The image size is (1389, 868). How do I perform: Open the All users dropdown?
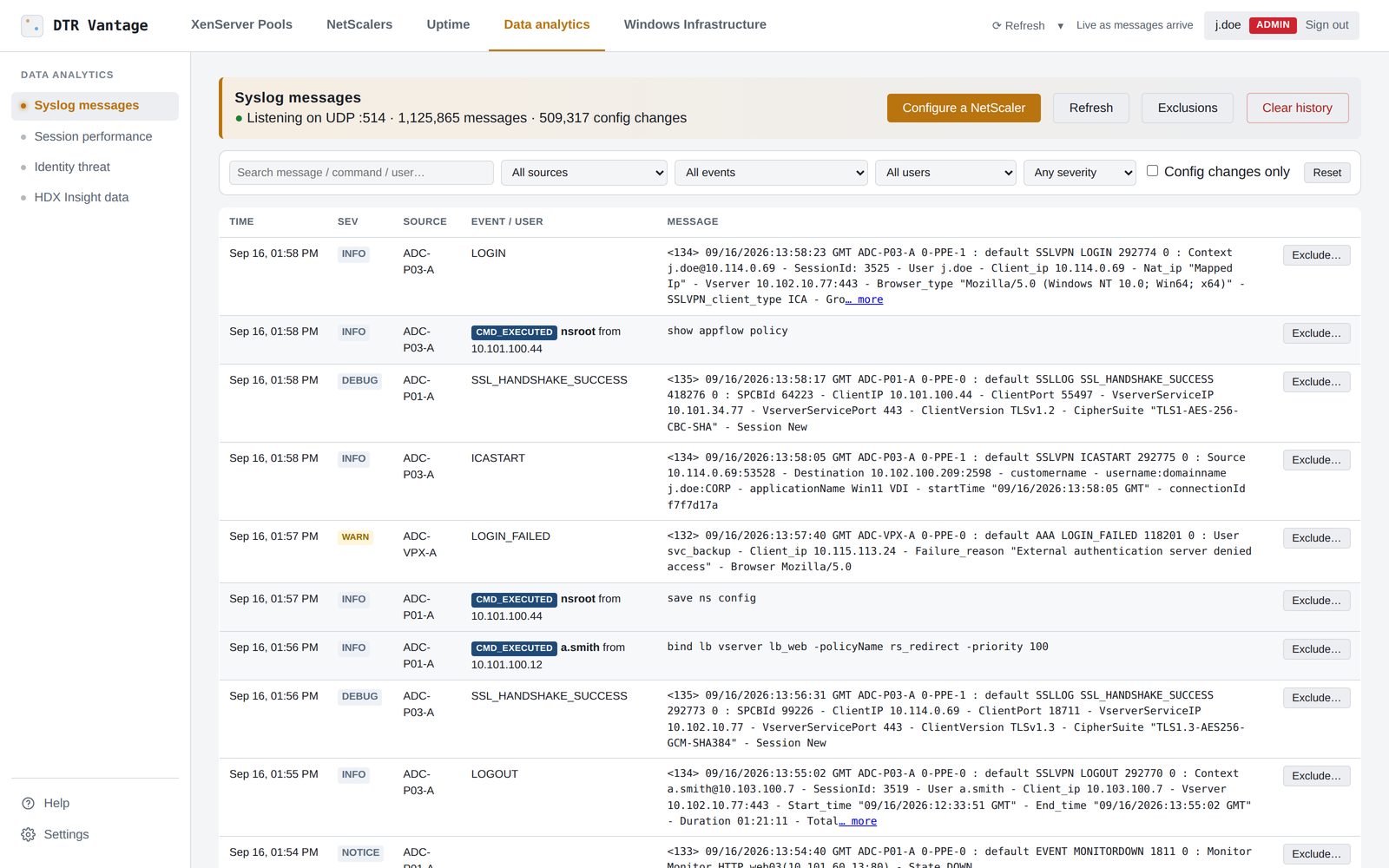[945, 173]
